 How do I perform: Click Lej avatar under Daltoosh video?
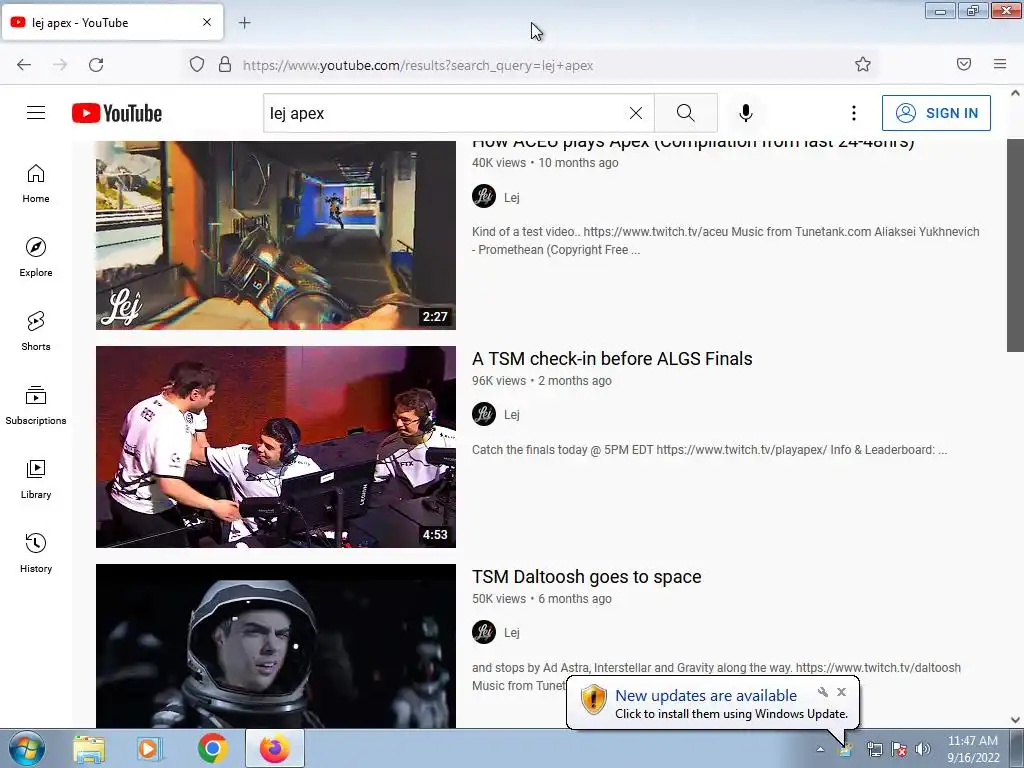[484, 632]
